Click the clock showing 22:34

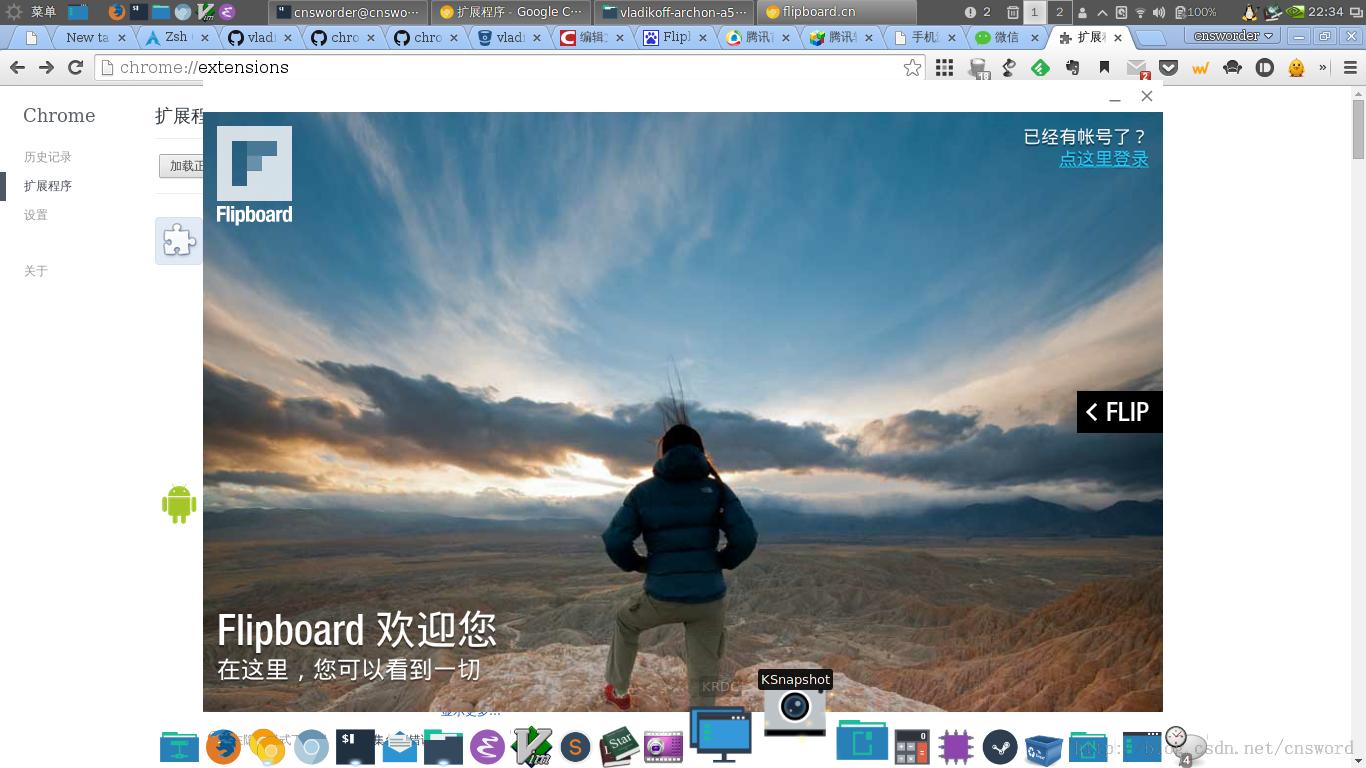1325,12
